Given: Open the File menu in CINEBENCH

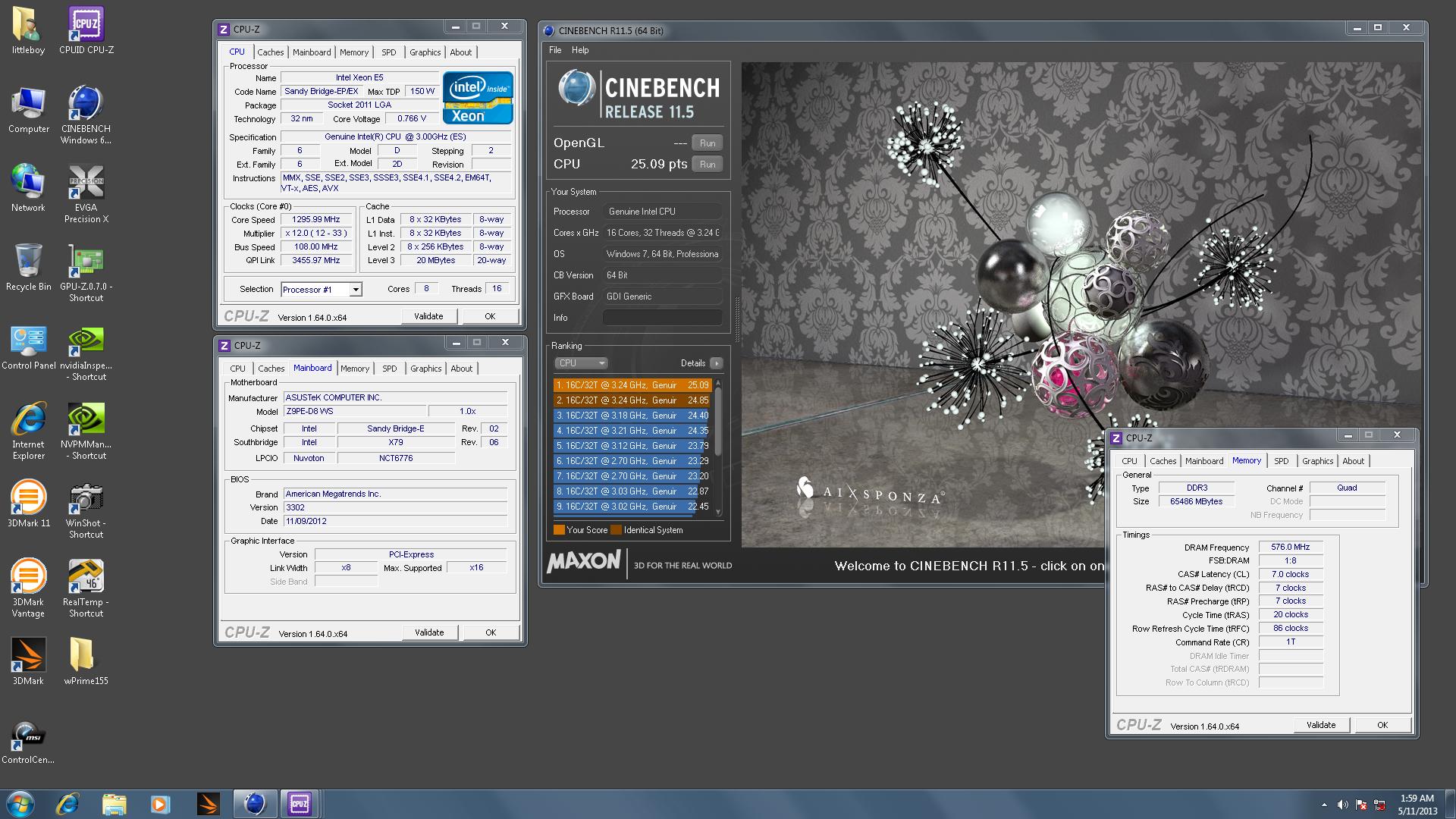Looking at the screenshot, I should (x=555, y=50).
